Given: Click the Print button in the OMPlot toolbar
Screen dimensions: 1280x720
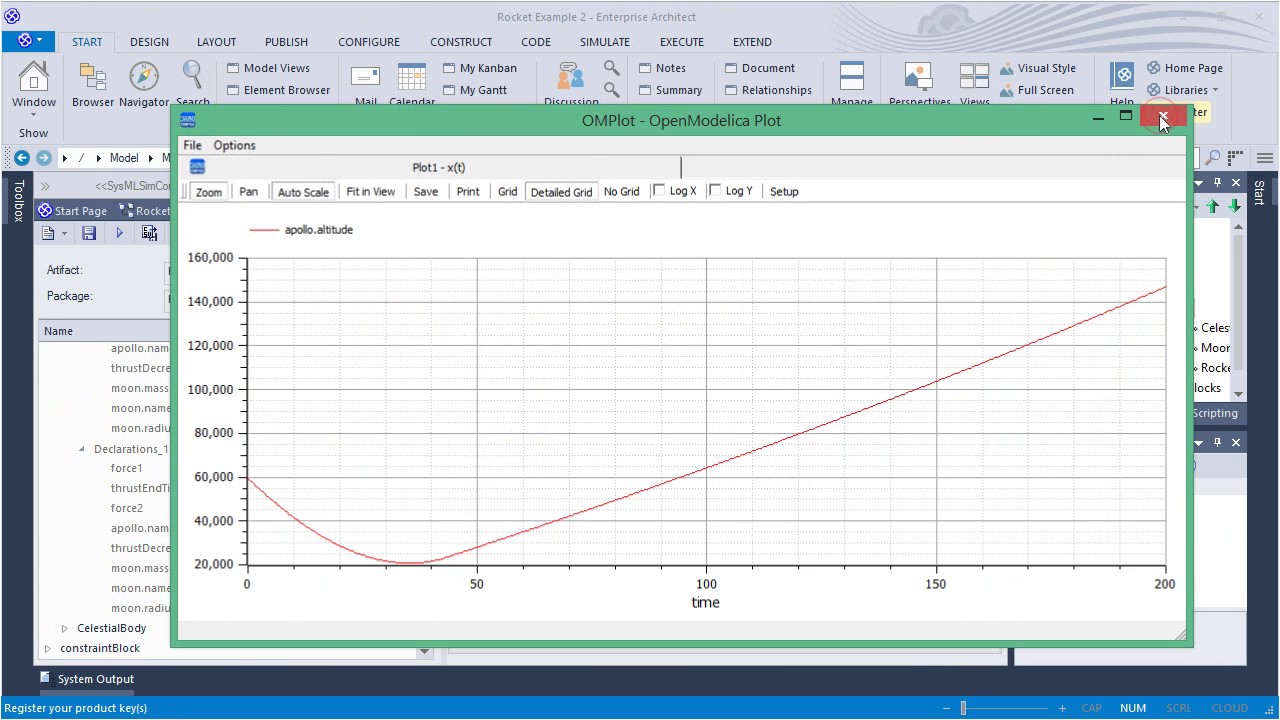Looking at the screenshot, I should coord(467,192).
